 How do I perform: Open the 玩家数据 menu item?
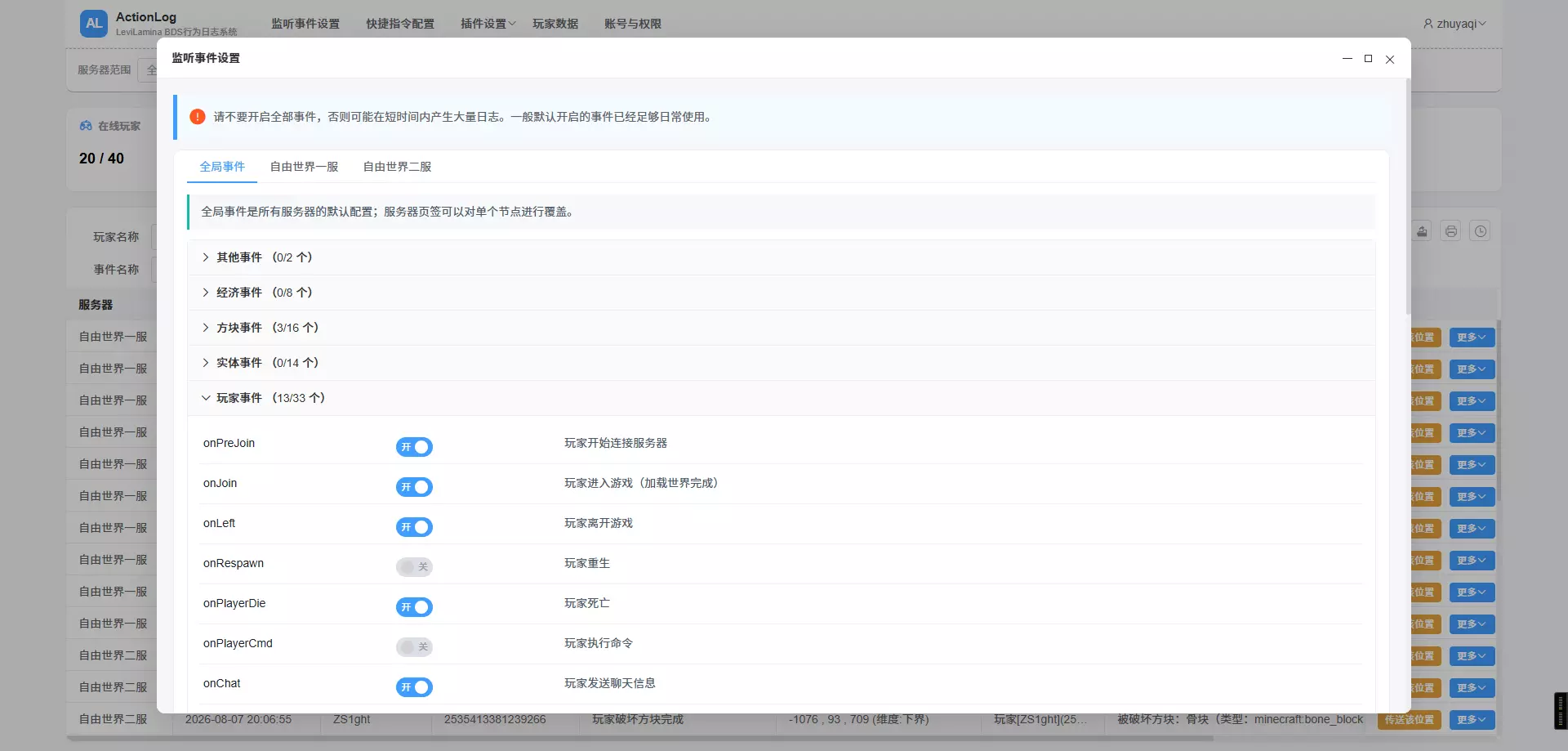[555, 24]
